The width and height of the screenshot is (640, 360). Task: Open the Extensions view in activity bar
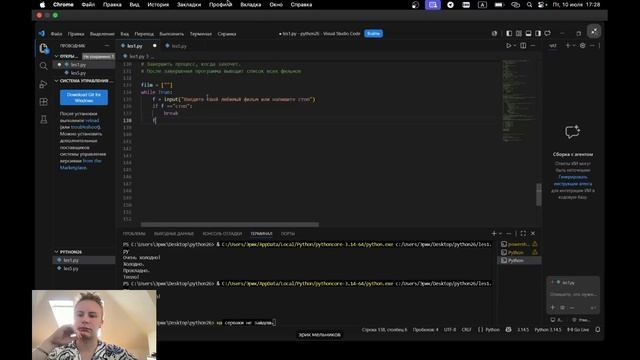(x=43, y=102)
